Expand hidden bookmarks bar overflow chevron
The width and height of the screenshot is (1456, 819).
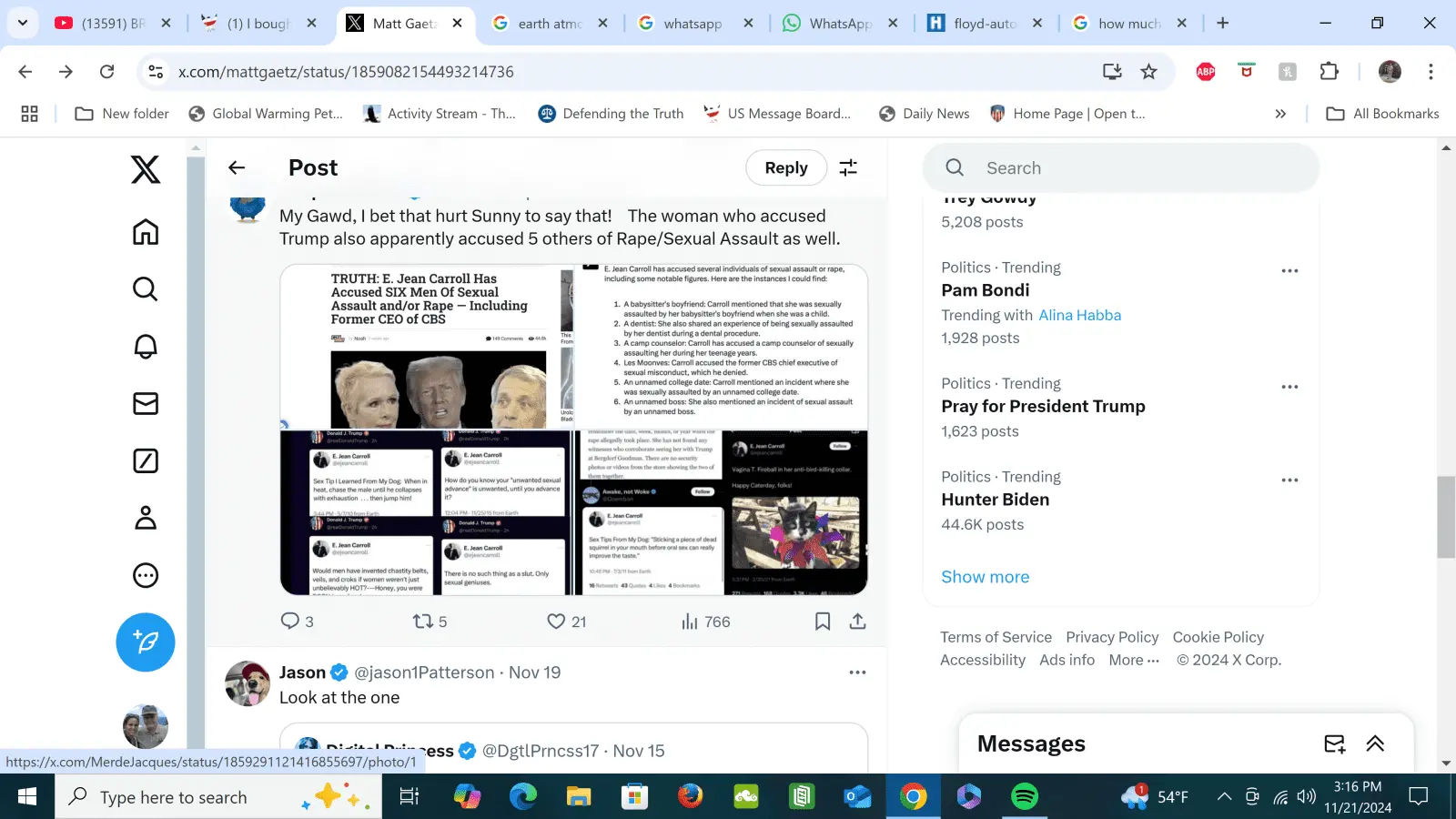(x=1280, y=114)
